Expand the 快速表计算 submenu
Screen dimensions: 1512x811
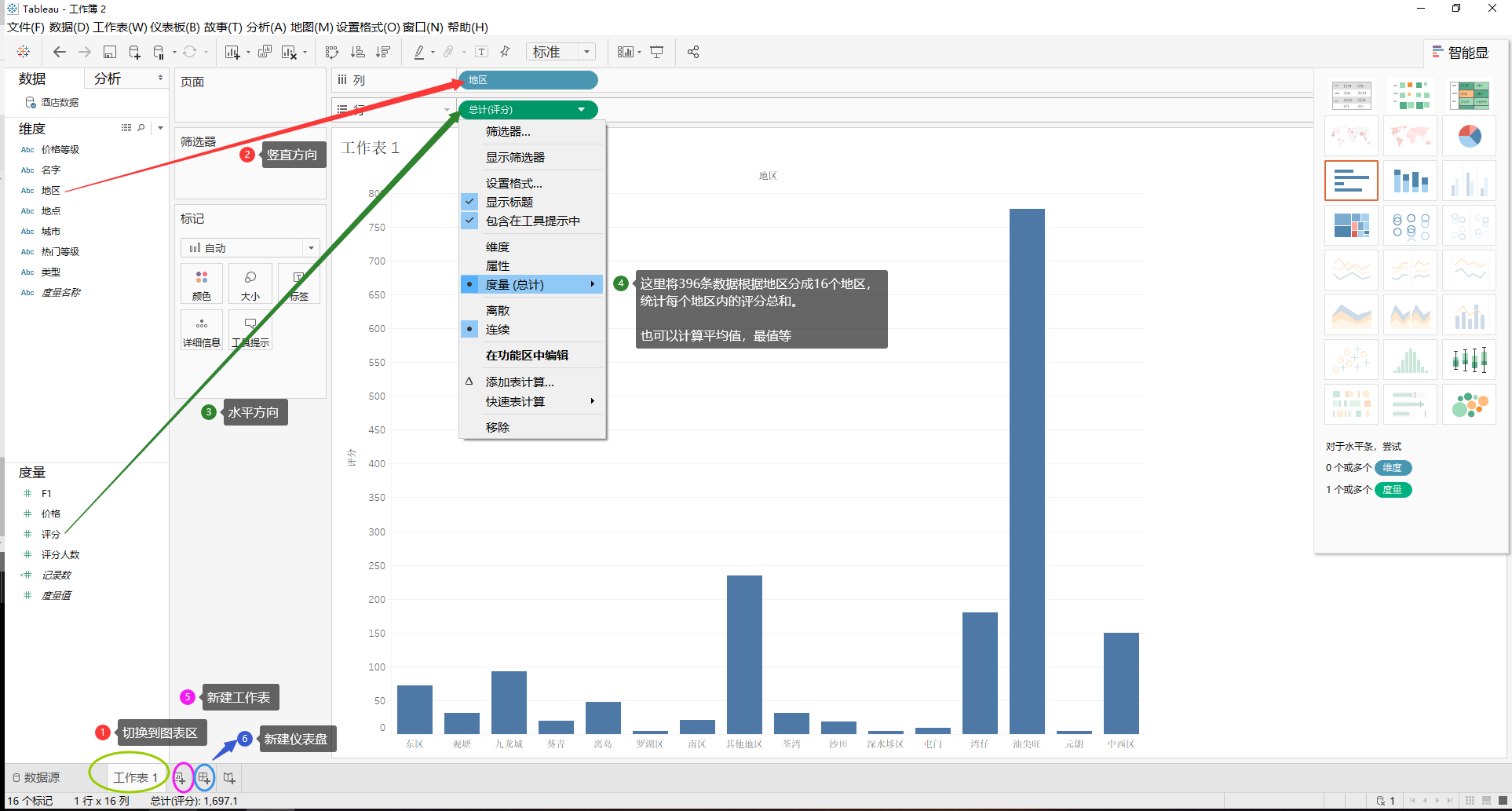[532, 401]
